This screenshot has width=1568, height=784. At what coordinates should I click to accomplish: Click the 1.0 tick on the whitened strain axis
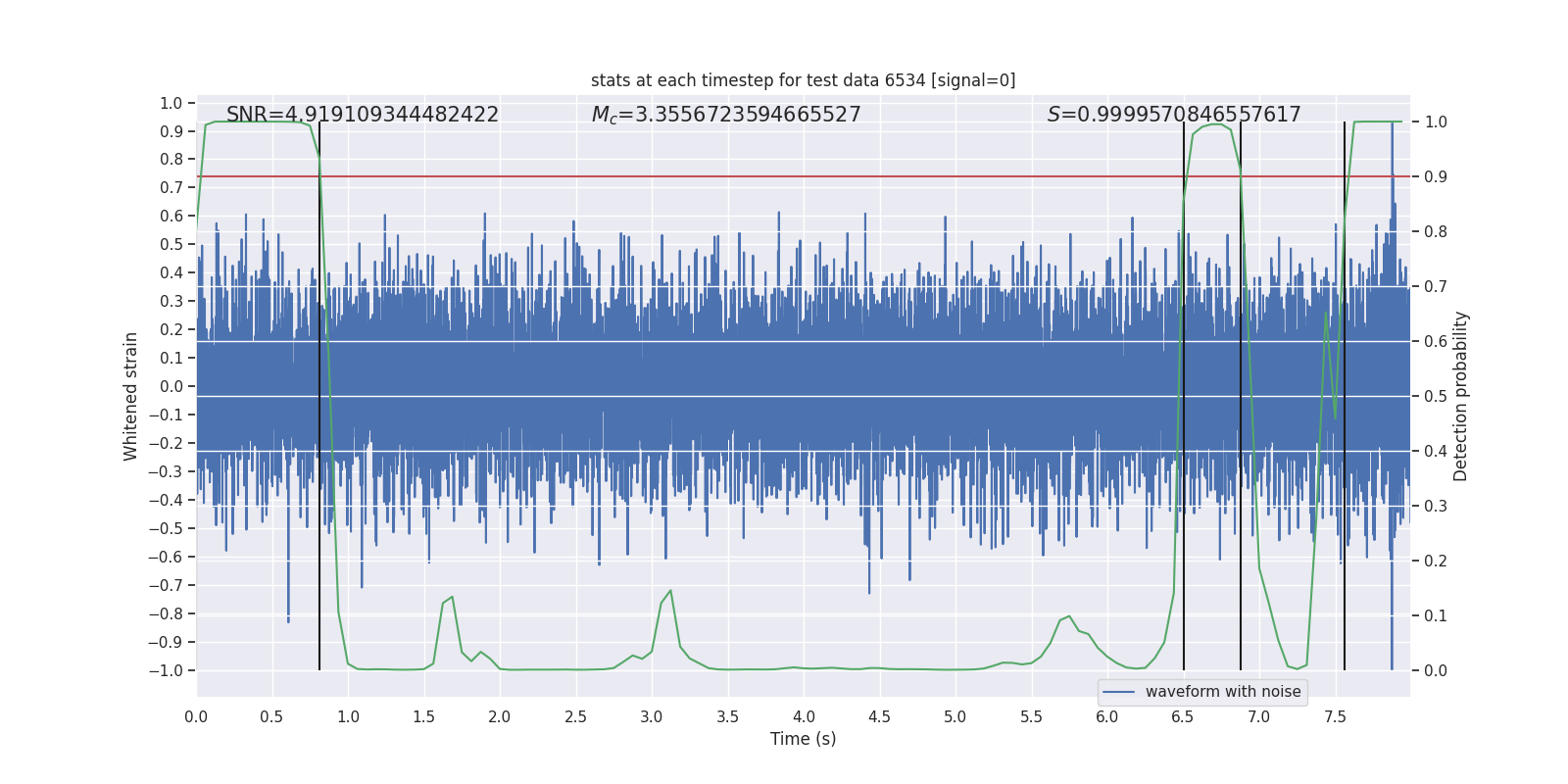coord(171,103)
